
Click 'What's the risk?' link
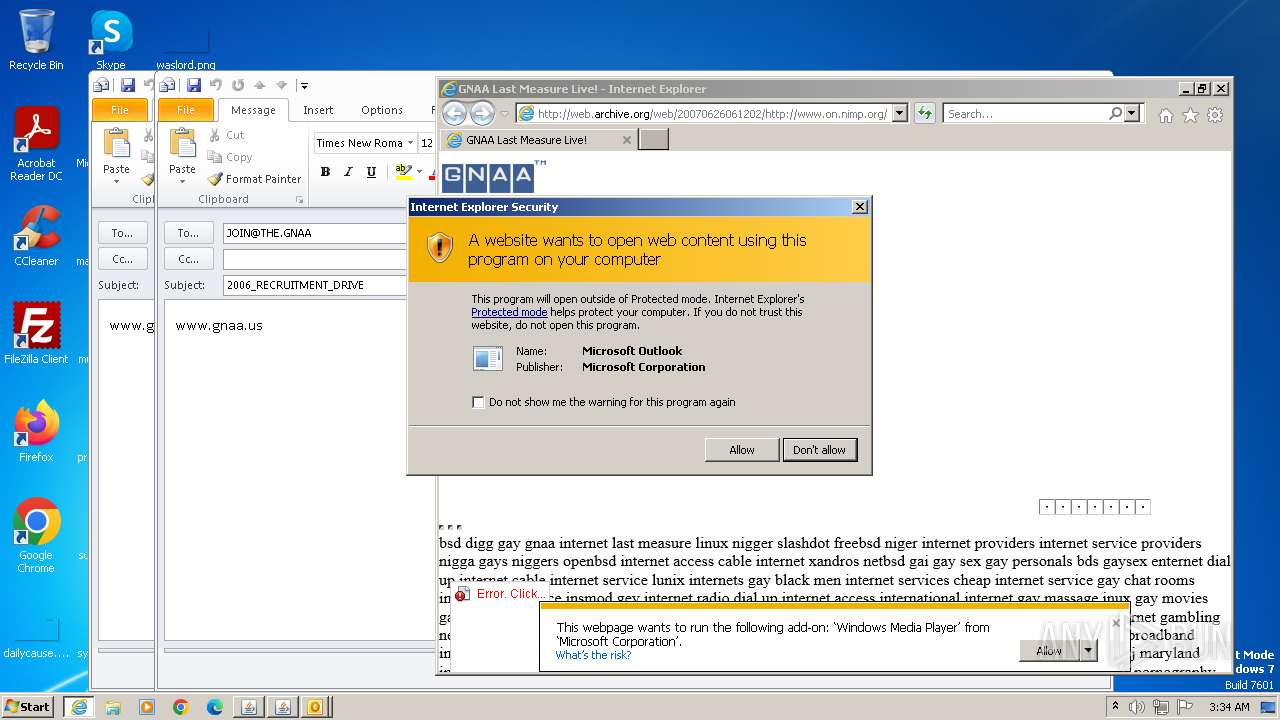[x=593, y=655]
